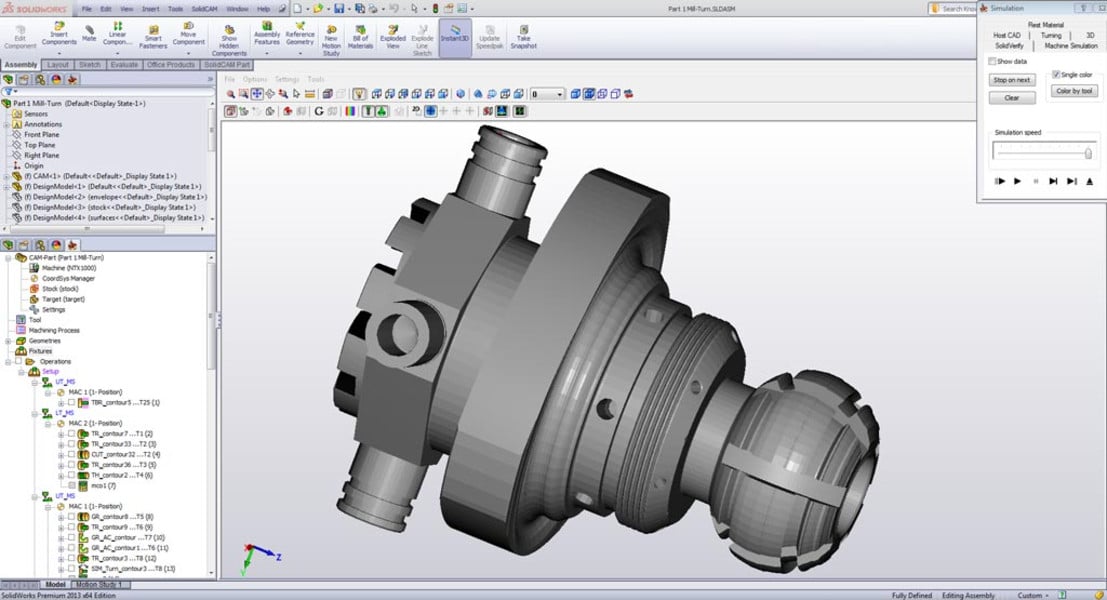The height and width of the screenshot is (600, 1107).
Task: Click the Simulation speed slider handle
Action: click(1088, 153)
